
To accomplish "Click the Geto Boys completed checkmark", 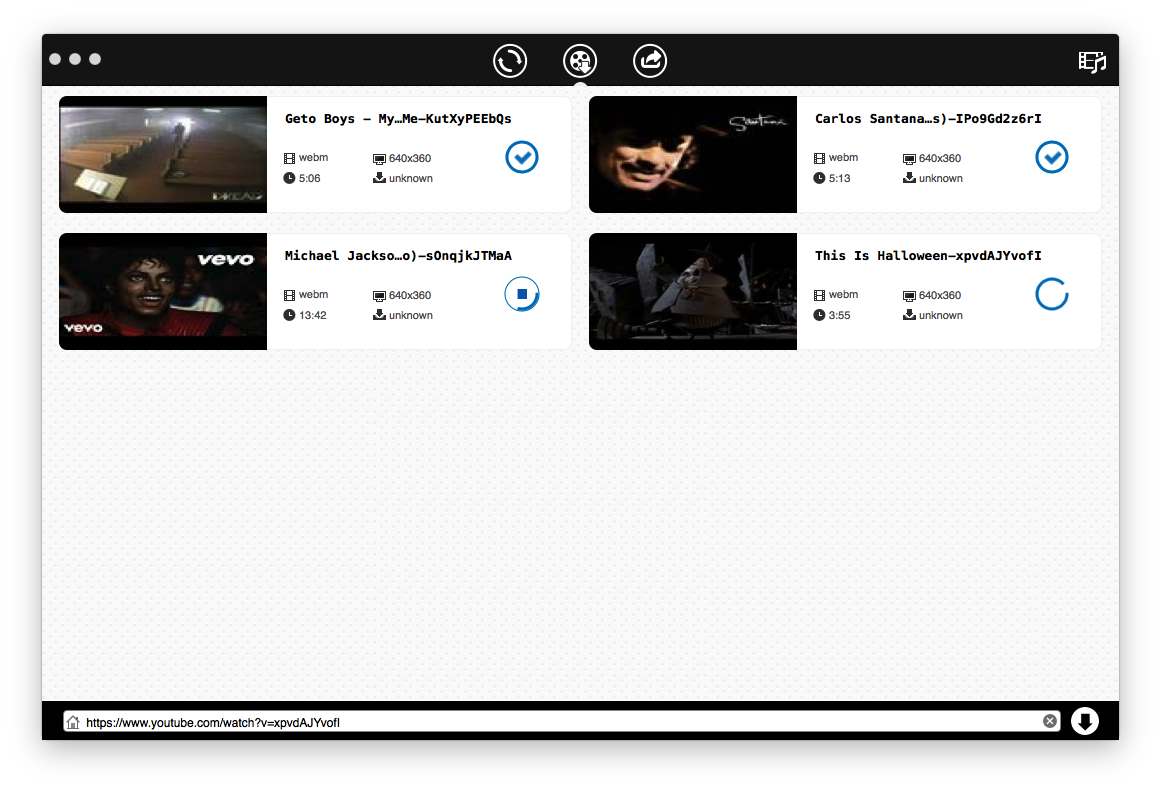I will coord(522,157).
